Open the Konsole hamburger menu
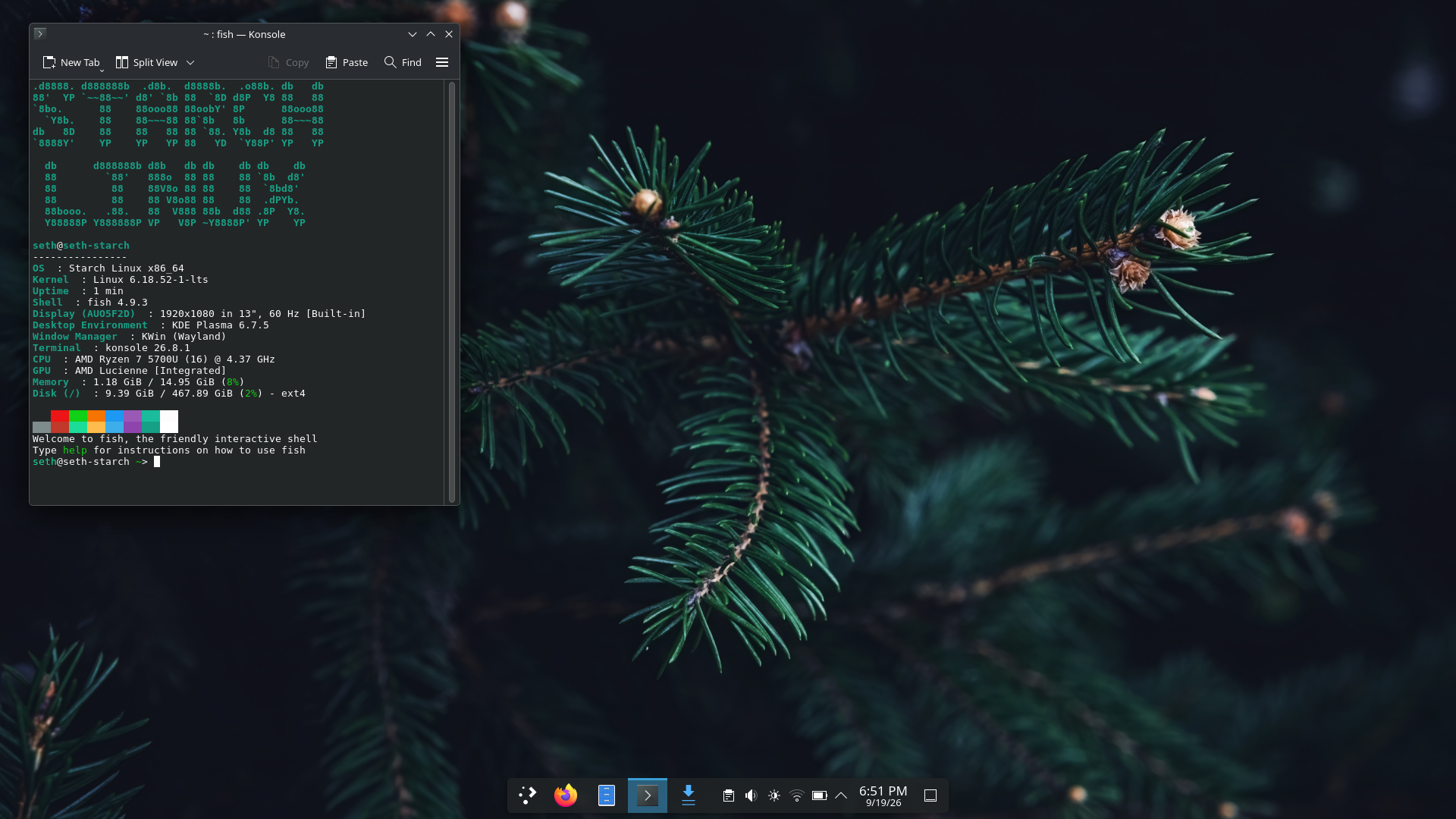 click(x=442, y=62)
